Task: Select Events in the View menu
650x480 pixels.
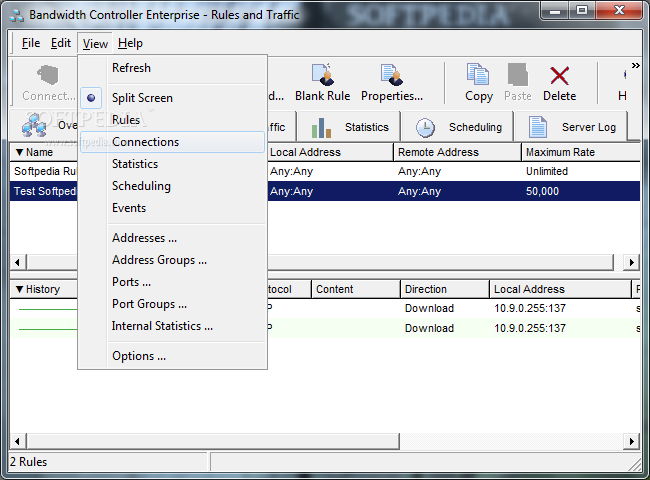Action: coord(172,208)
